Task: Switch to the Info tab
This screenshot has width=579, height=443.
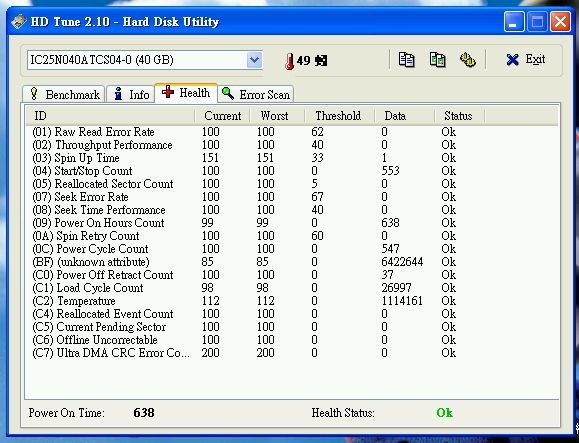Action: pyautogui.click(x=130, y=94)
